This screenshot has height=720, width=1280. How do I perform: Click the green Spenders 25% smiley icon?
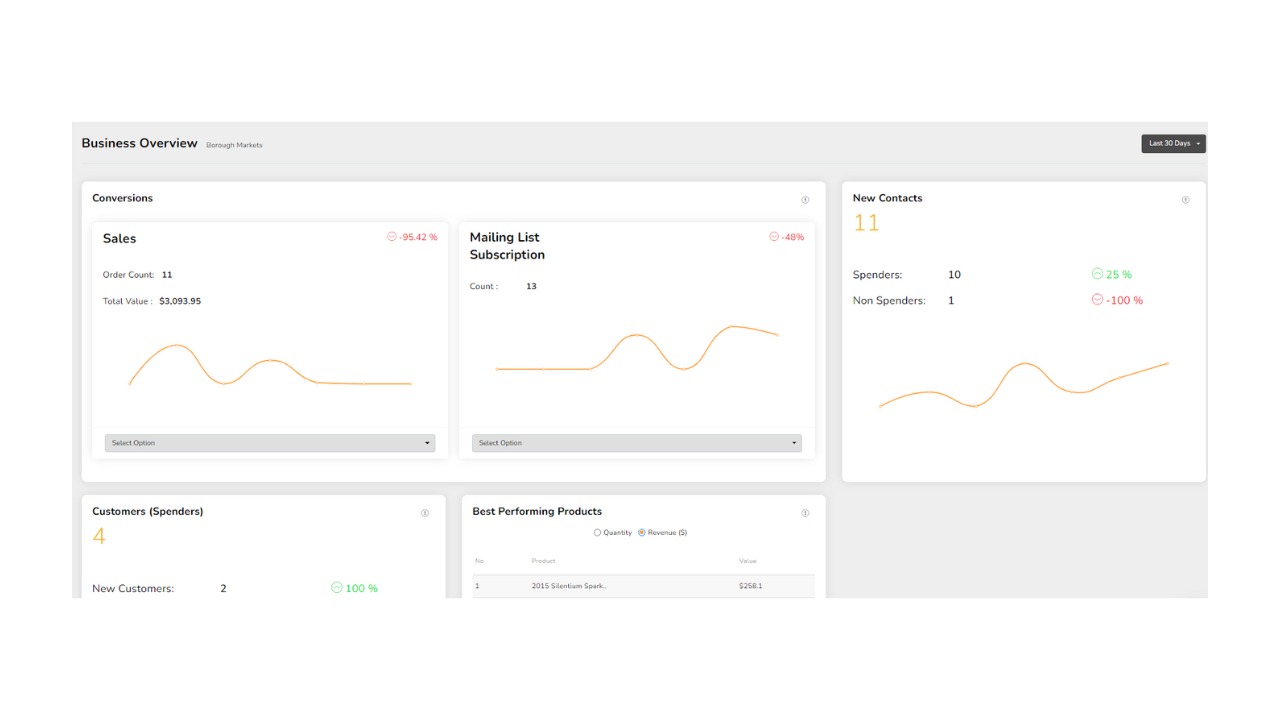(x=1097, y=274)
